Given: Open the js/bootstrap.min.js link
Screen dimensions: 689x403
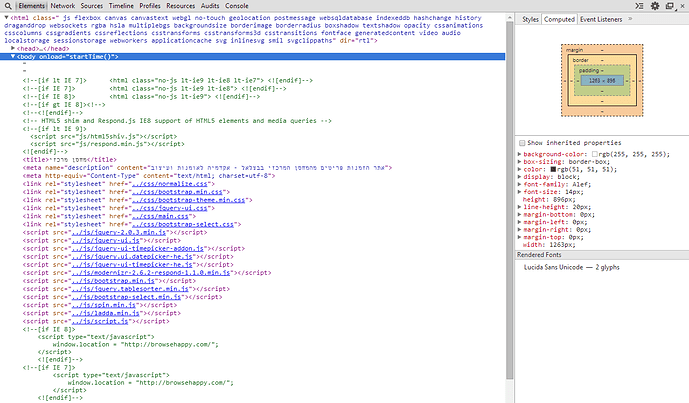Looking at the screenshot, I should 113,280.
